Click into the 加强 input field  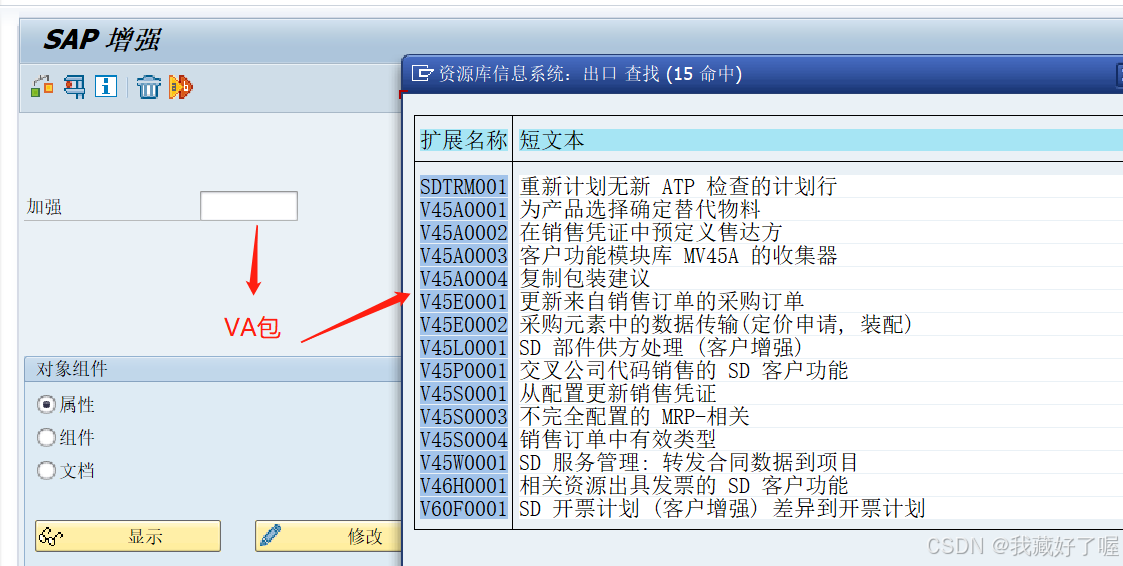[x=249, y=206]
